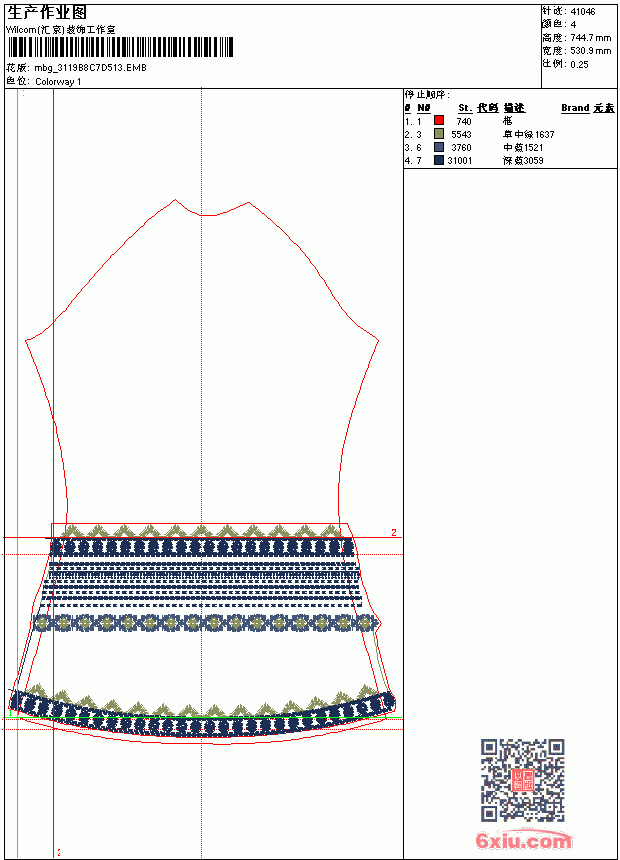Click the Brand column header
The width and height of the screenshot is (620, 860).
point(575,108)
